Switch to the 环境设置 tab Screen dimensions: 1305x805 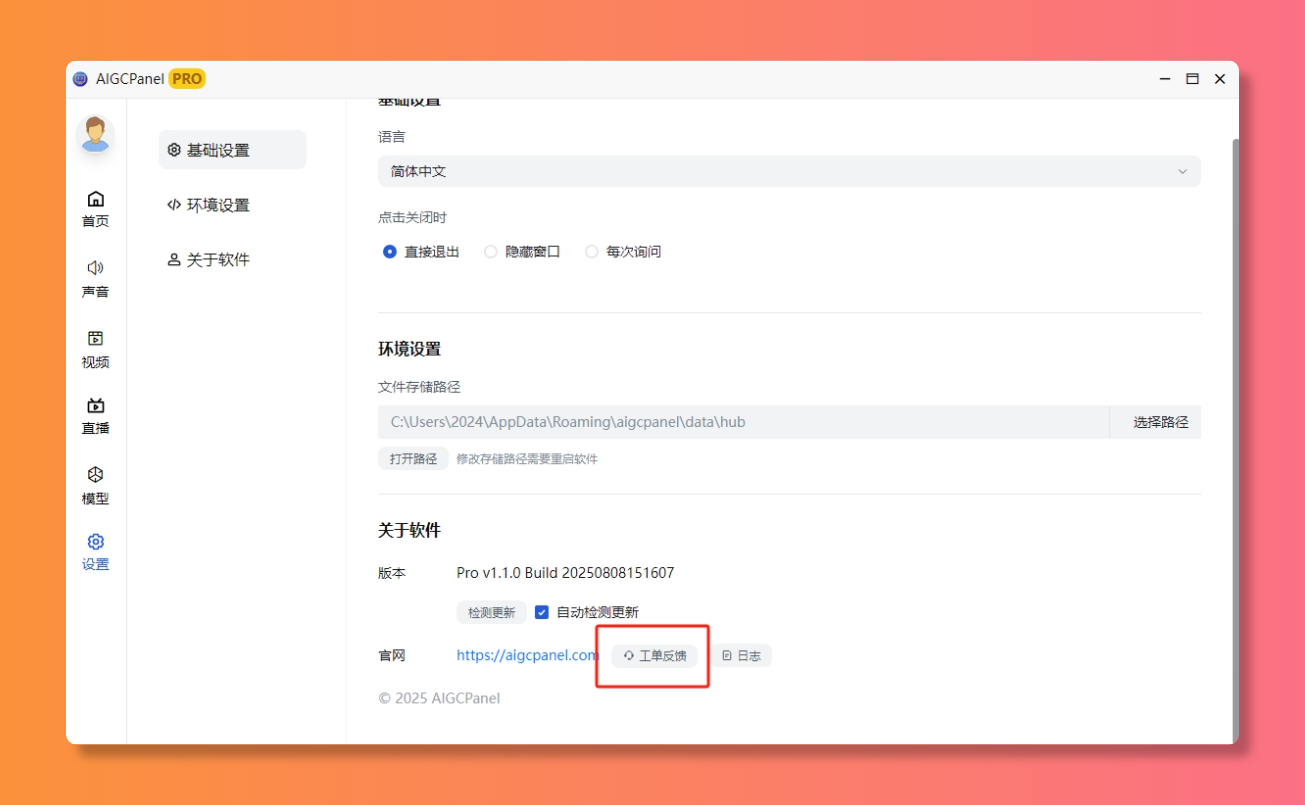tap(232, 205)
